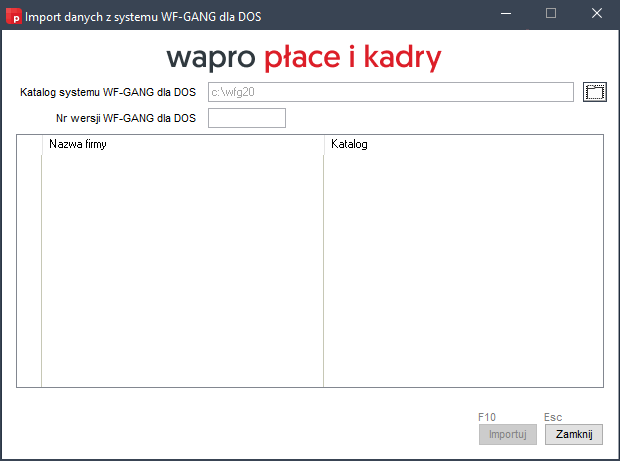
Task: Minimize the import window
Action: coord(506,14)
